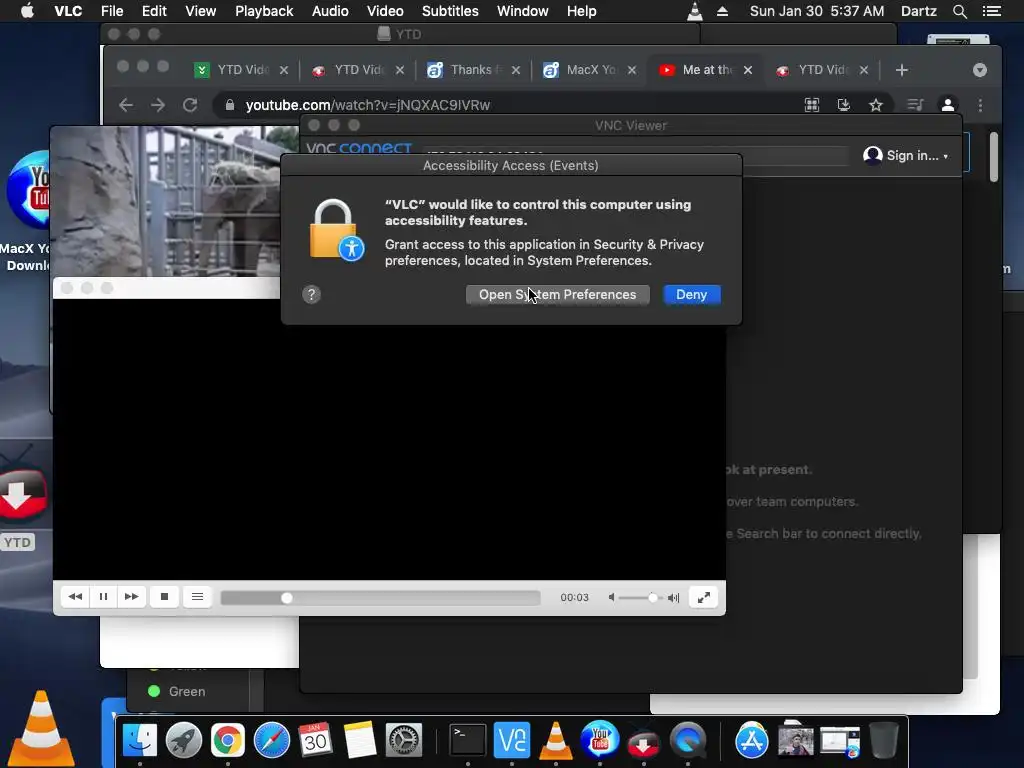Bookmark page with star icon
This screenshot has width=1024, height=768.
coord(876,105)
